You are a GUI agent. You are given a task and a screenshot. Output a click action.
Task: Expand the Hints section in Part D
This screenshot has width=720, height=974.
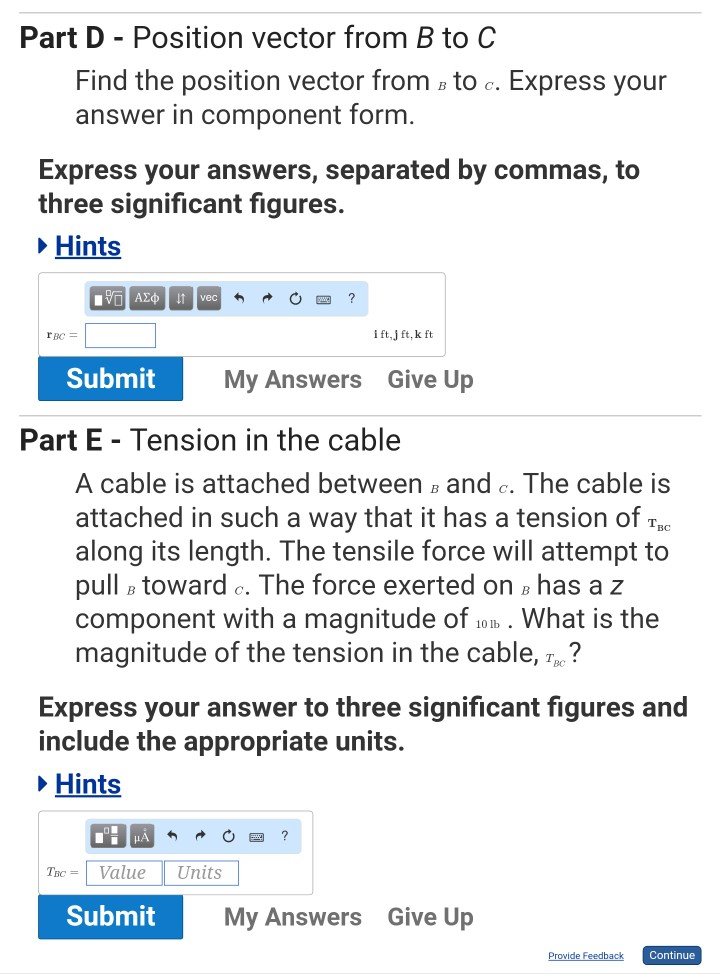pos(88,246)
